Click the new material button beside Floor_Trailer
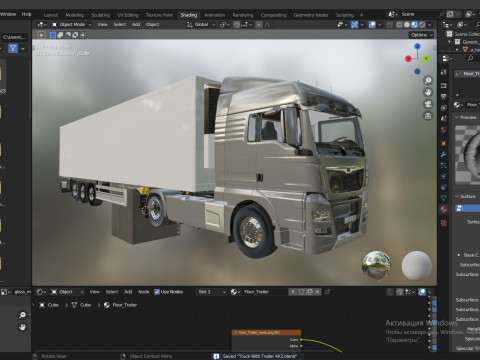 pos(310,292)
